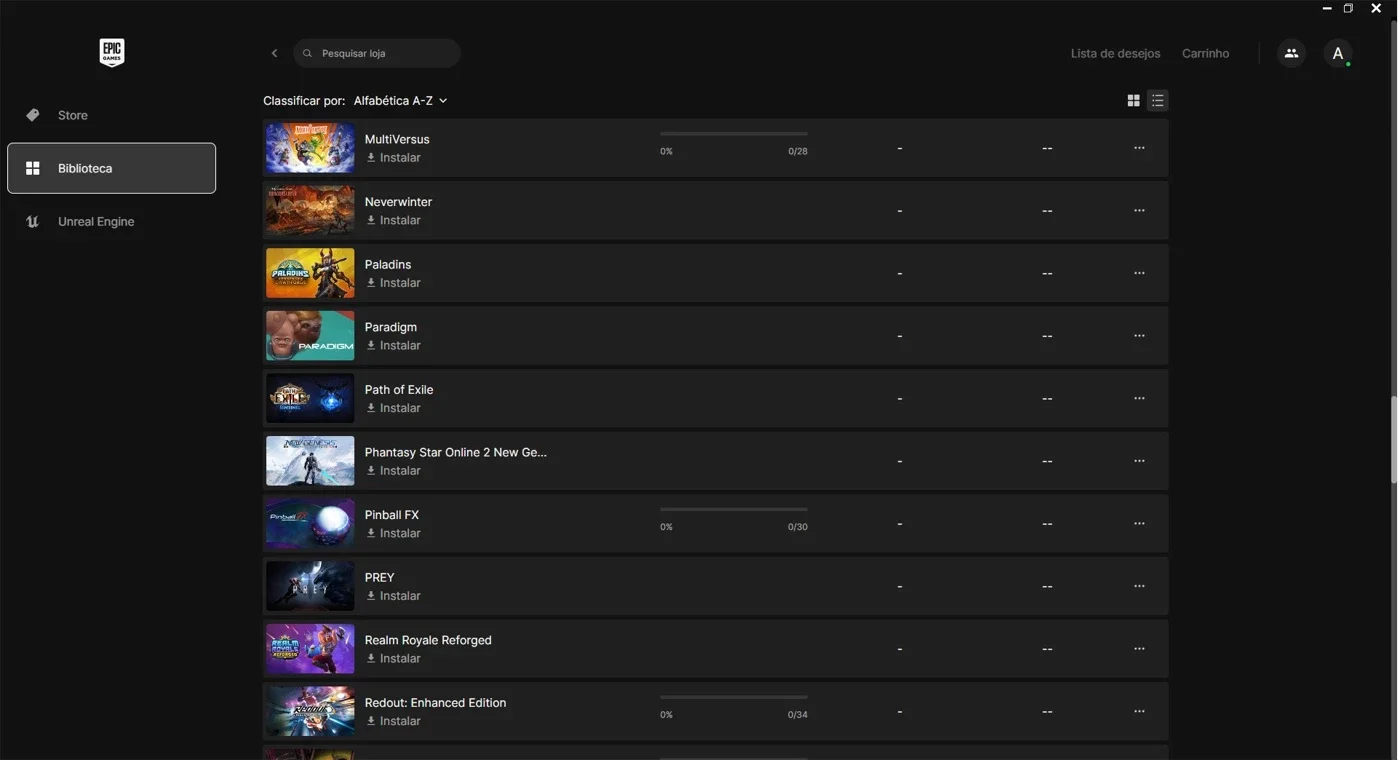Install Paladins

point(393,283)
